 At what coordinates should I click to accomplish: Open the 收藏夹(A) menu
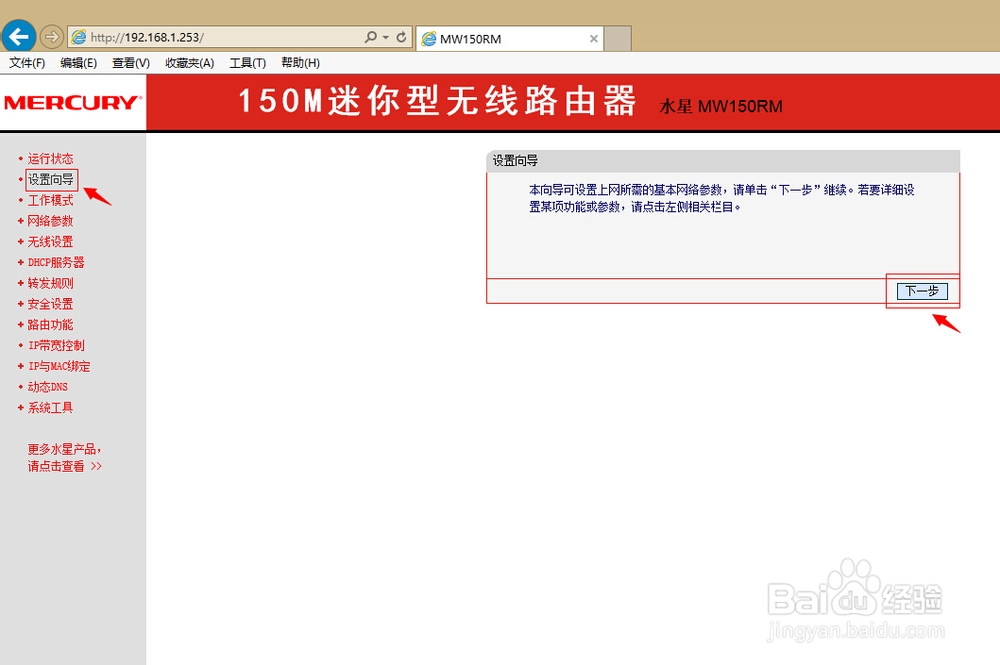click(189, 62)
